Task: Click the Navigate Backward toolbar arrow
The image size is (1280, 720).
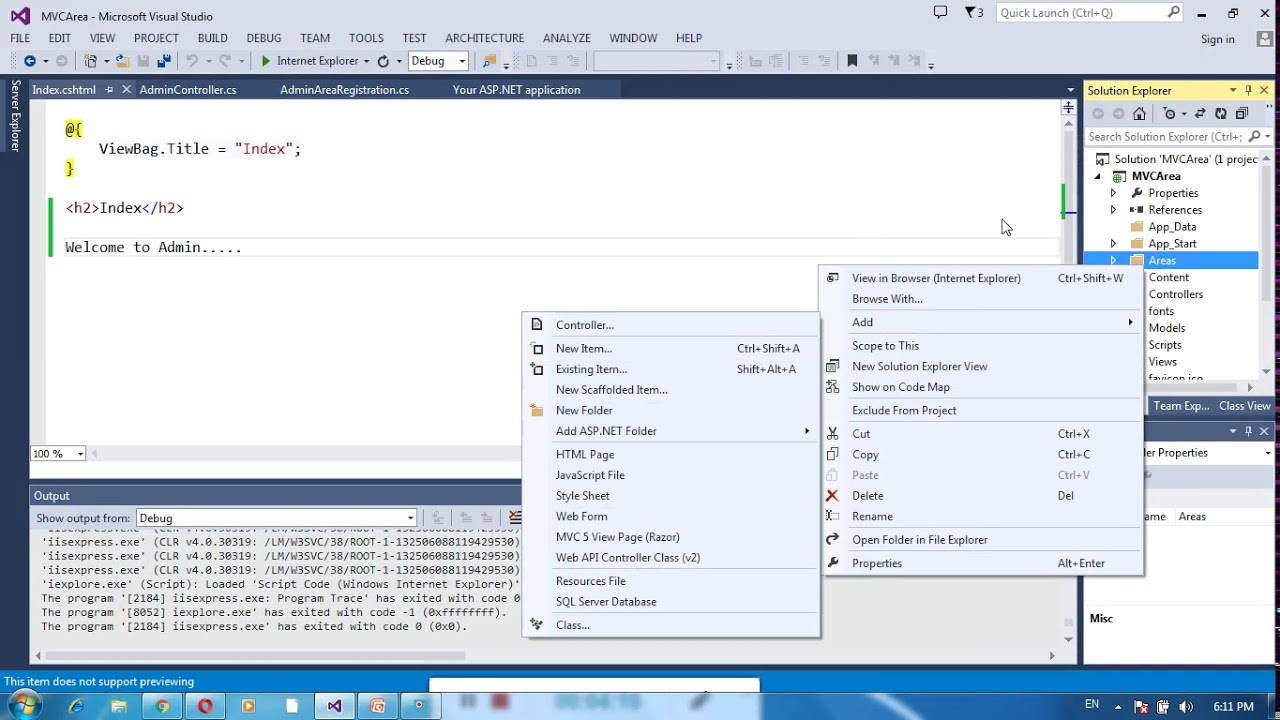Action: (x=29, y=61)
